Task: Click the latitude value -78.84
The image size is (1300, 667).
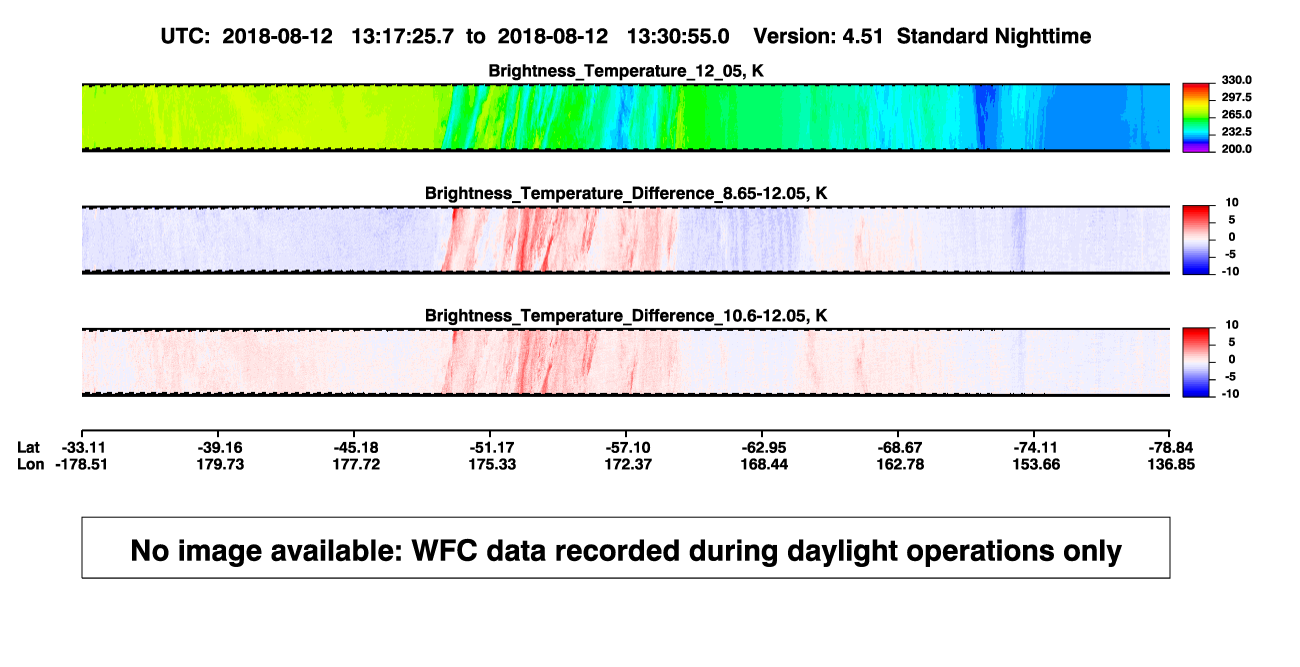Action: point(1170,447)
